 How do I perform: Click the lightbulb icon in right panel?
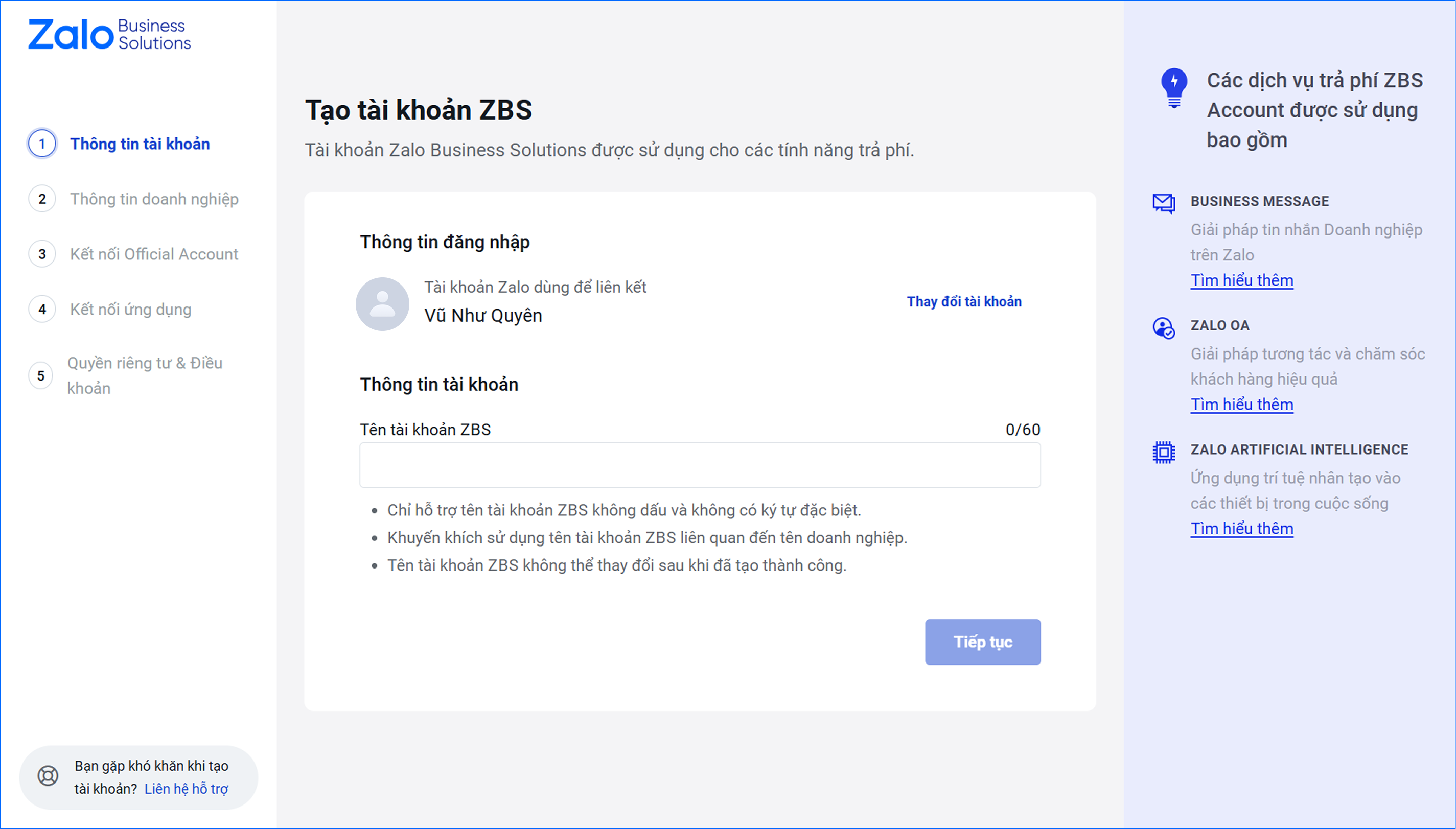click(1174, 88)
